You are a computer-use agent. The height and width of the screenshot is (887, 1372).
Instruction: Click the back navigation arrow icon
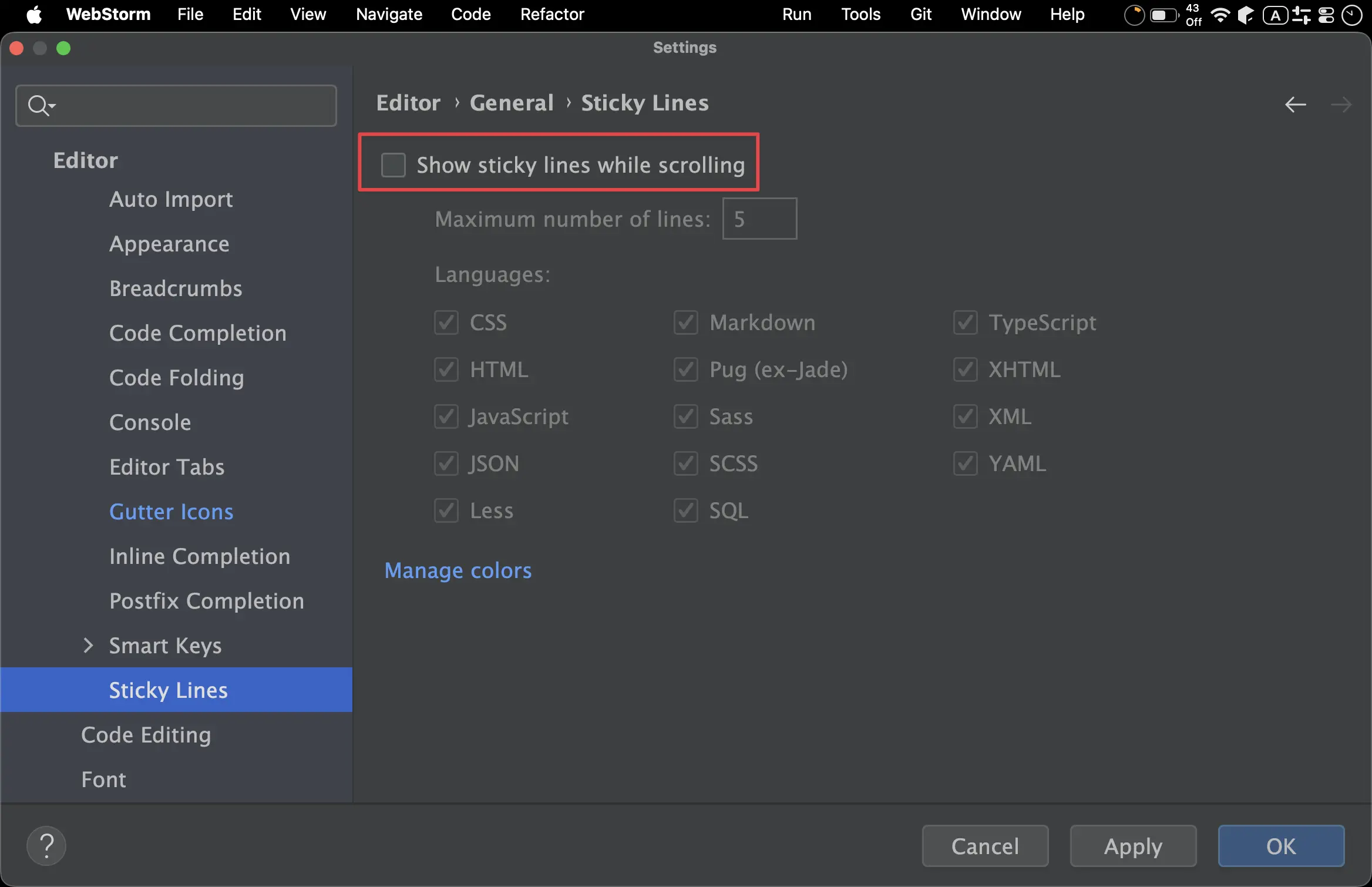(1295, 105)
